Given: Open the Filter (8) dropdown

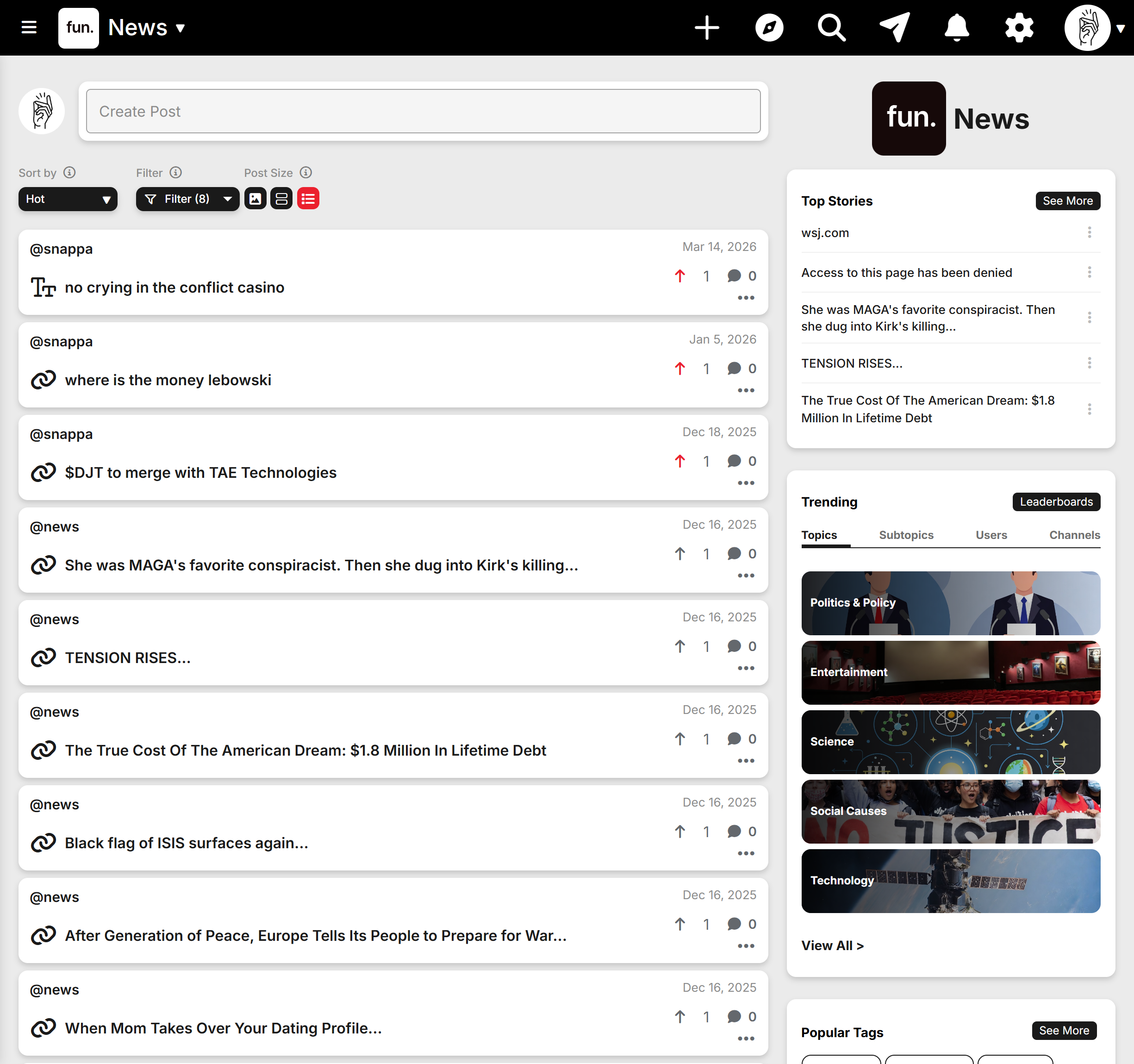Looking at the screenshot, I should coord(187,199).
